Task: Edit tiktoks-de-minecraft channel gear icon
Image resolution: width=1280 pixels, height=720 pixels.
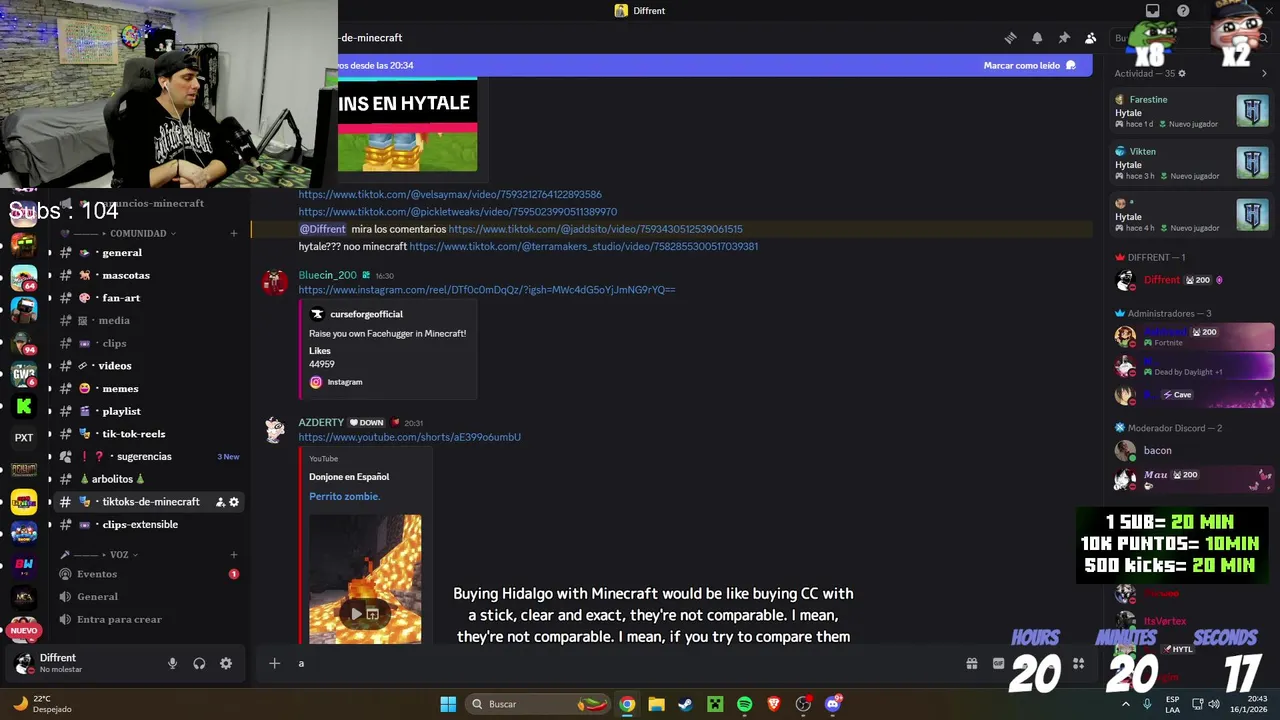Action: click(234, 502)
